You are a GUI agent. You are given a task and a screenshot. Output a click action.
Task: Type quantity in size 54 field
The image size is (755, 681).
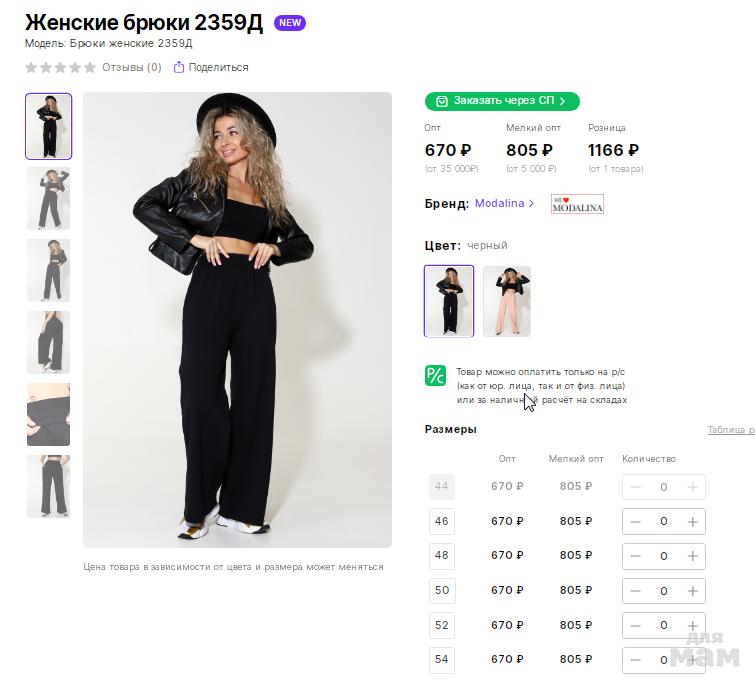click(x=663, y=659)
